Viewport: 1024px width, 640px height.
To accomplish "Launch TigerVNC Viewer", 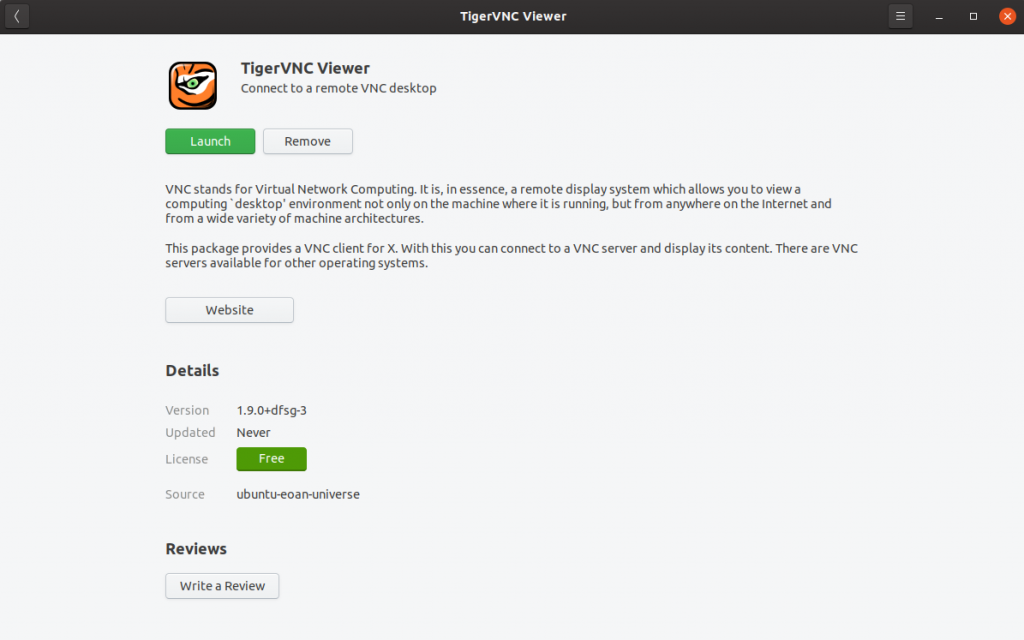I will (x=210, y=141).
